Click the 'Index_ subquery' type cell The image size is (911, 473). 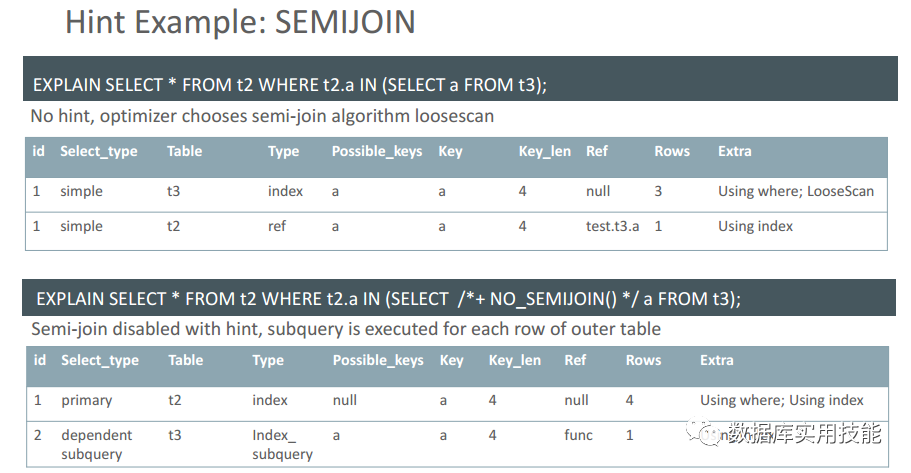[282, 445]
